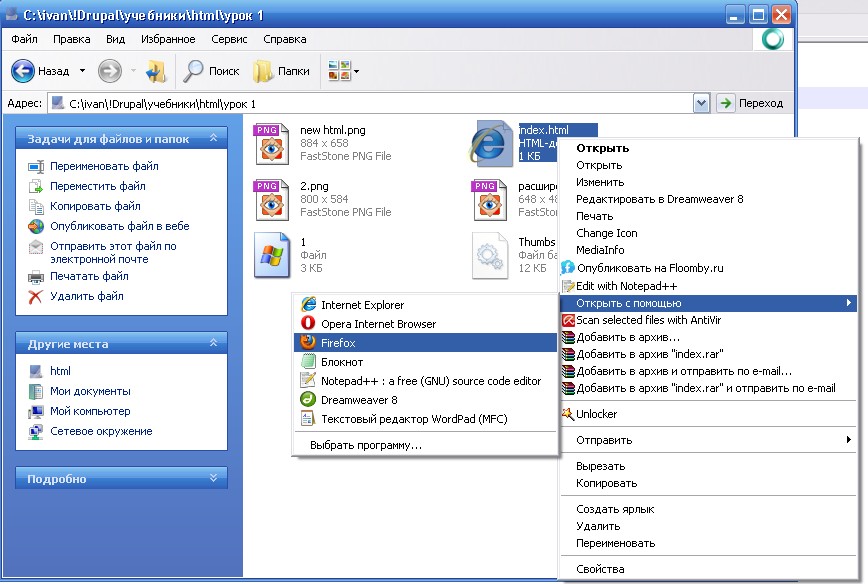Click the Back (Назад) arrow icon
The image size is (868, 584).
click(x=23, y=71)
